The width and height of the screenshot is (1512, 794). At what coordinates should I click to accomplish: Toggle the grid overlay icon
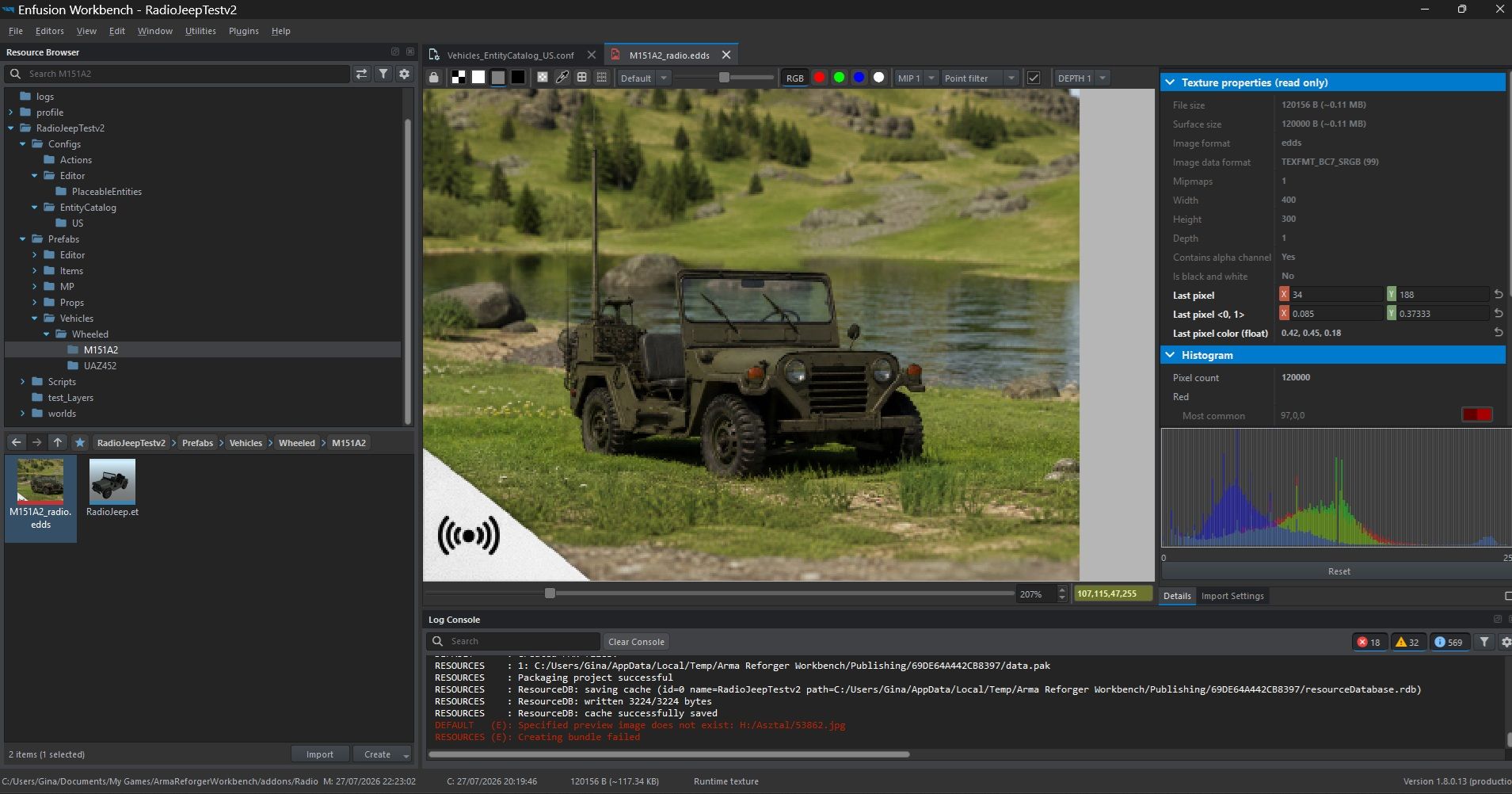pos(582,78)
